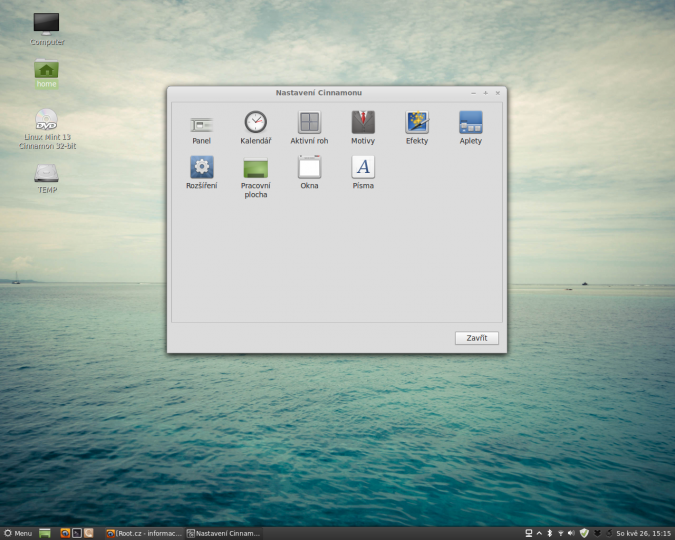Click the beige launcher next to terminal
675x540 pixels.
(89, 534)
